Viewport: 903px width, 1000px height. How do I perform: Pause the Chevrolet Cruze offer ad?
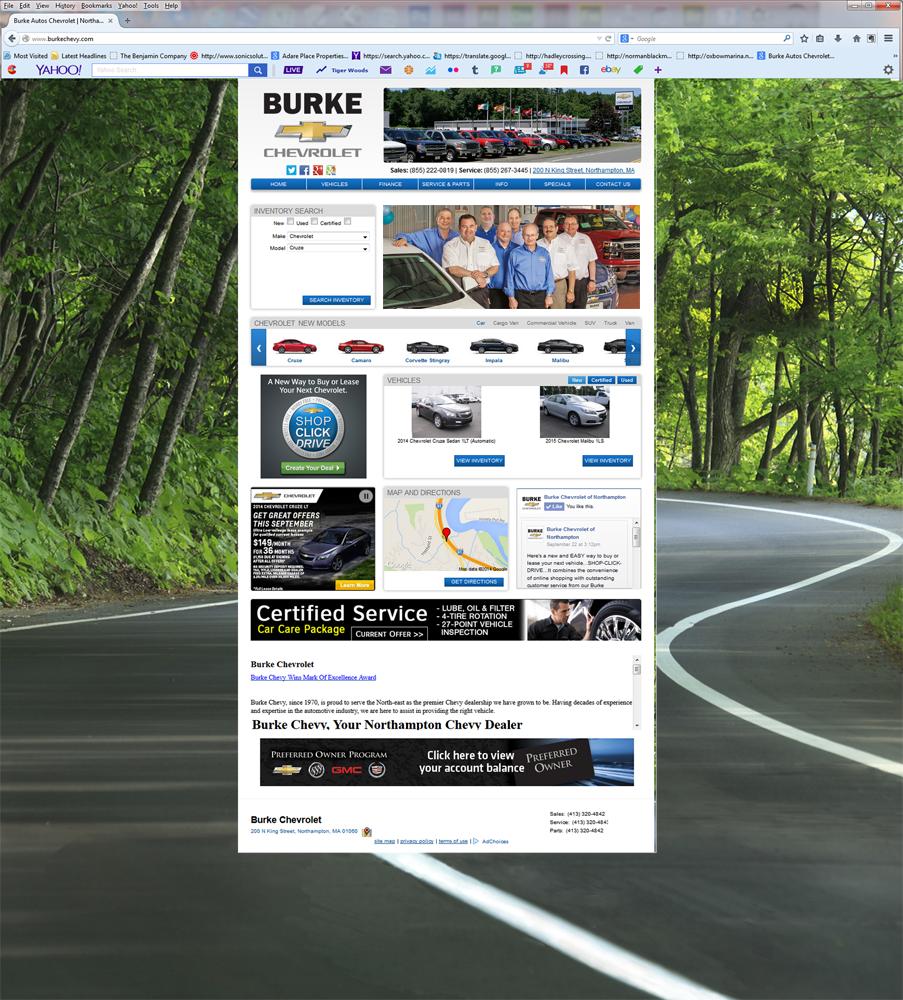tap(365, 496)
